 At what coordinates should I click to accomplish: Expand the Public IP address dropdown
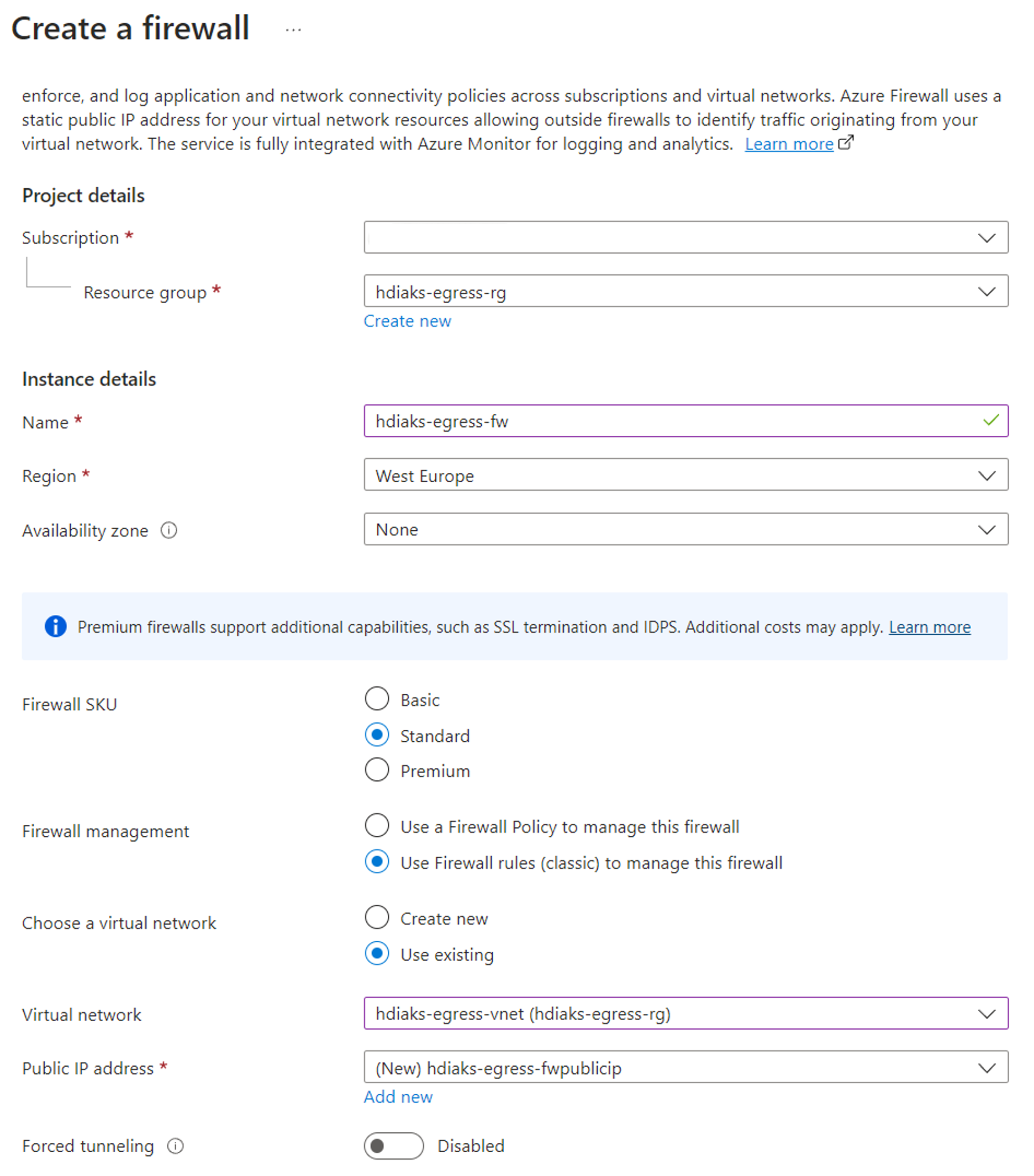(686, 1067)
